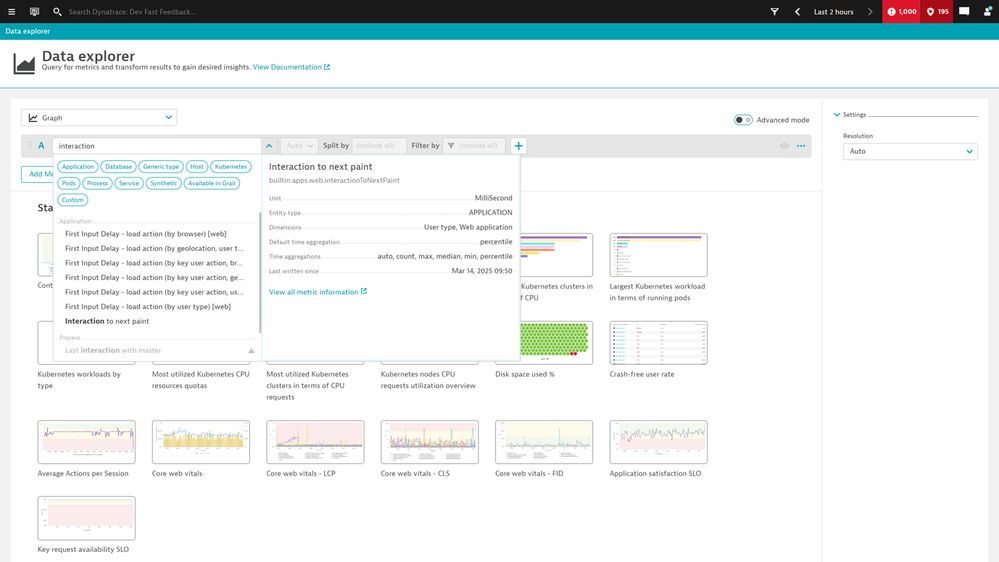Select 'Interaction to next paint' metric
999x562 pixels.
(x=107, y=321)
